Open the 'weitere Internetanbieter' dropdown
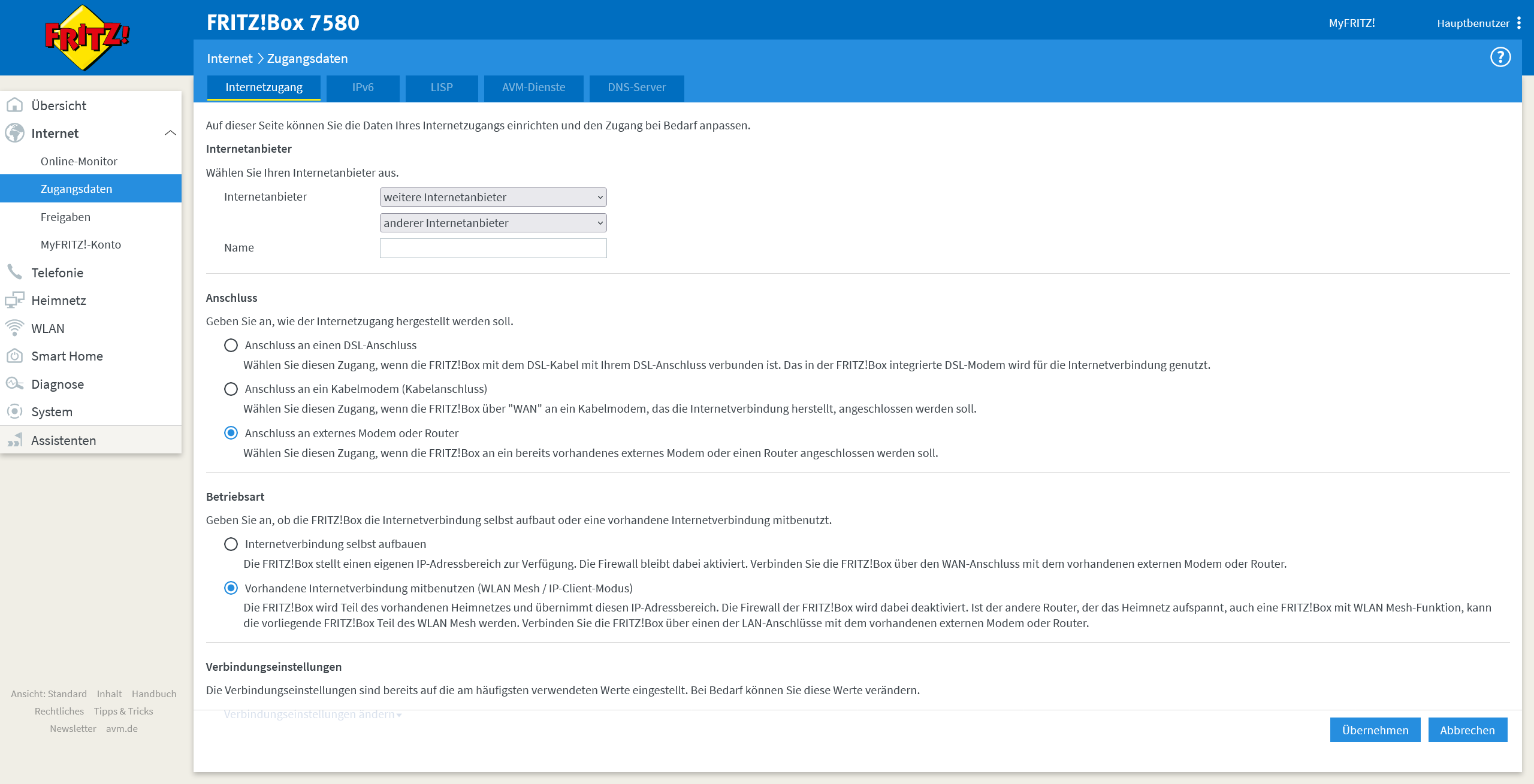1534x784 pixels. coord(493,197)
